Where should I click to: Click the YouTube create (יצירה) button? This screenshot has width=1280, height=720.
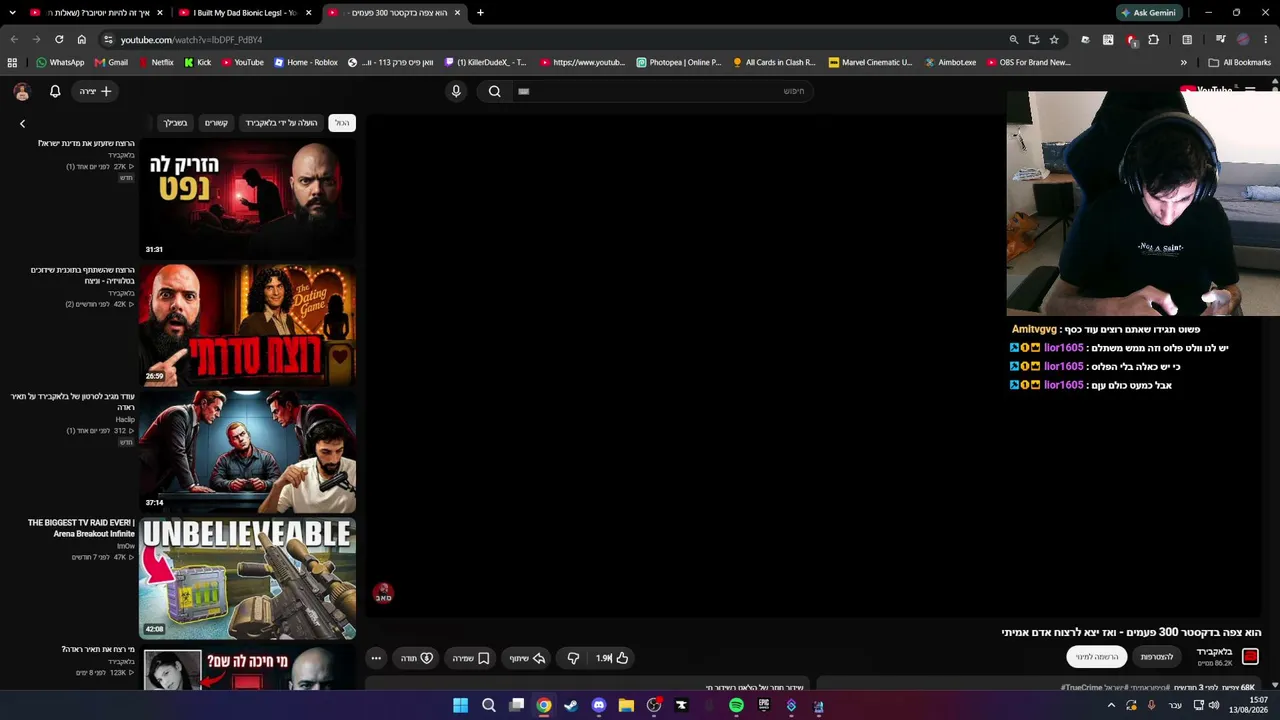click(96, 91)
